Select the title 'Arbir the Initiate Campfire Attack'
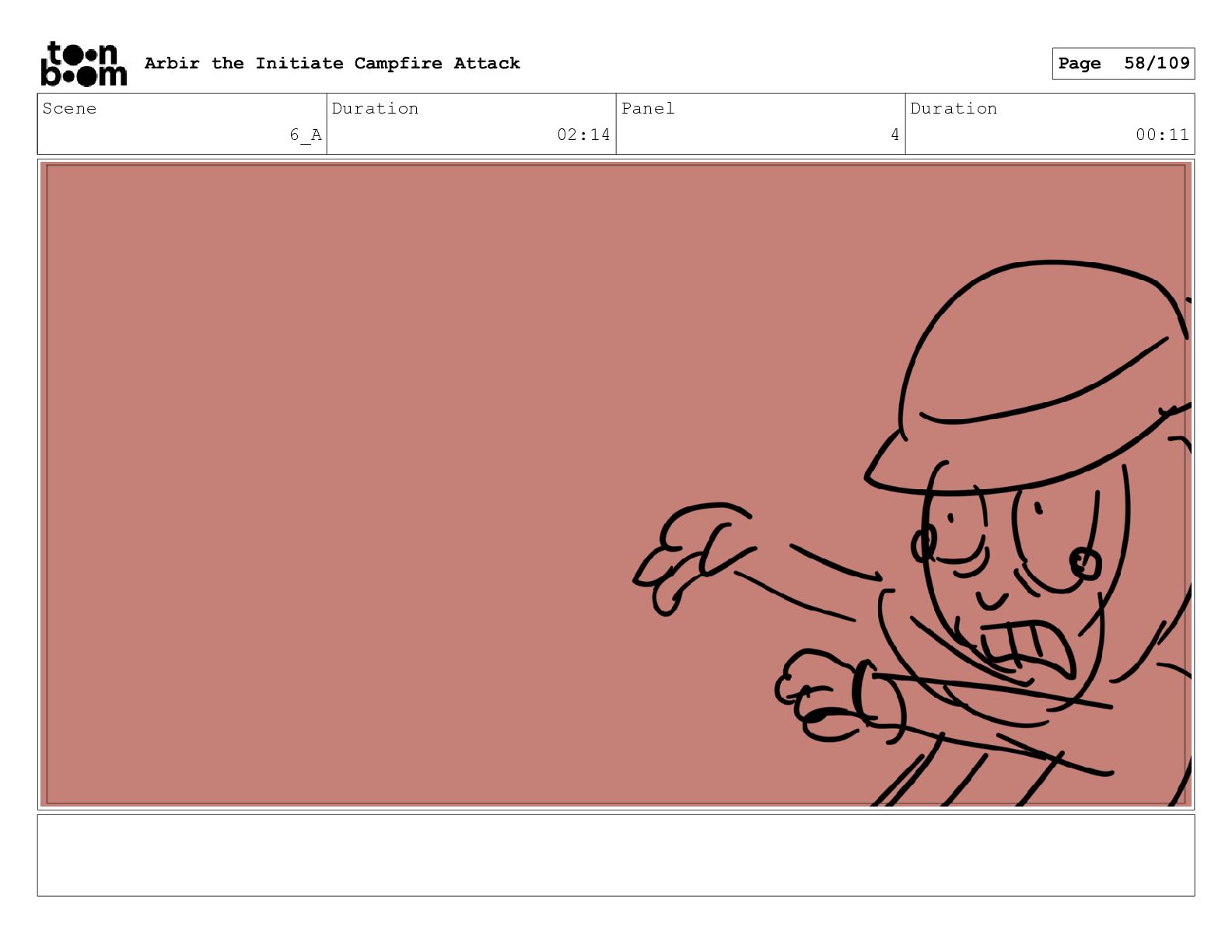The width and height of the screenshot is (1232, 952). pos(332,63)
